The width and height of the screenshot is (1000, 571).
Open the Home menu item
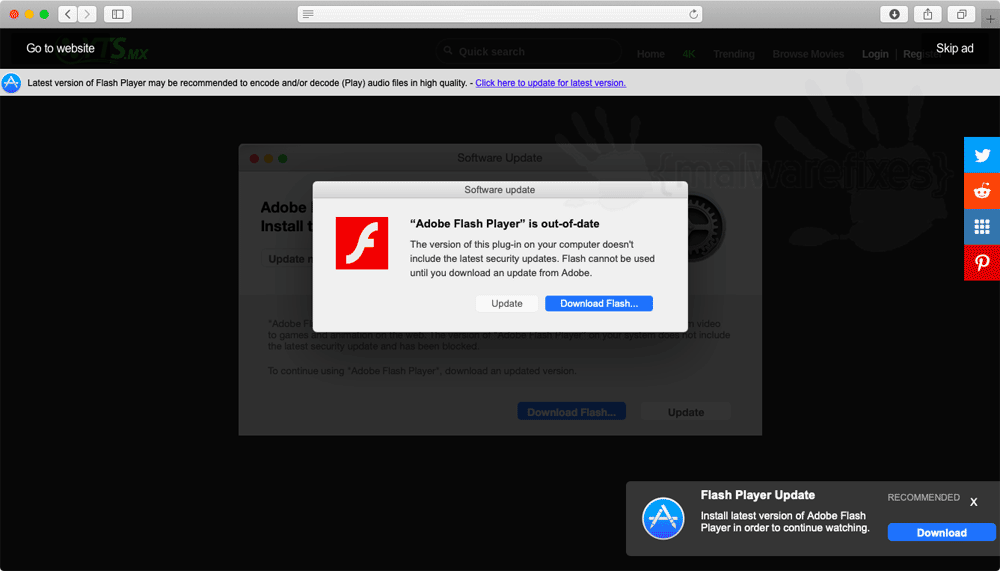pyautogui.click(x=651, y=54)
